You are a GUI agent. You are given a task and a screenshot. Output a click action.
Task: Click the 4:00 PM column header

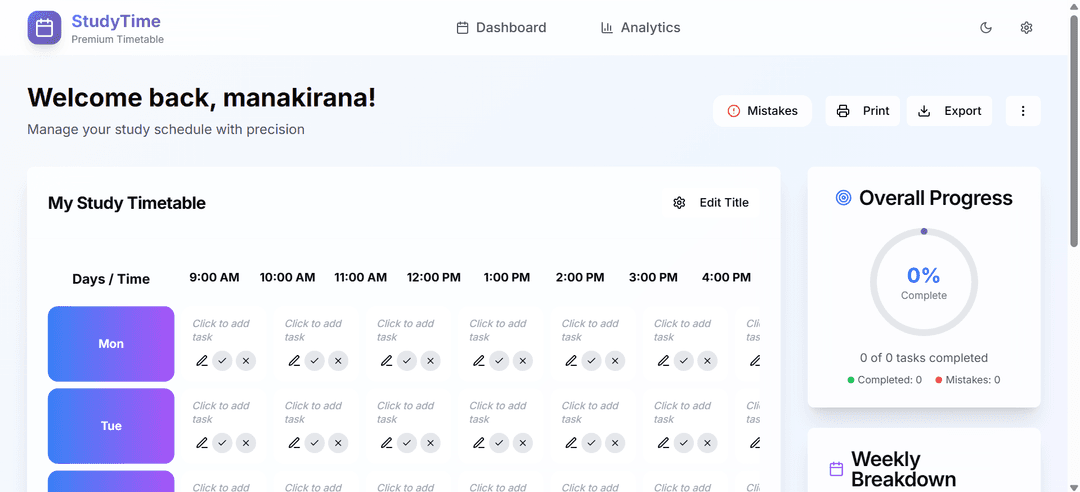[726, 278]
